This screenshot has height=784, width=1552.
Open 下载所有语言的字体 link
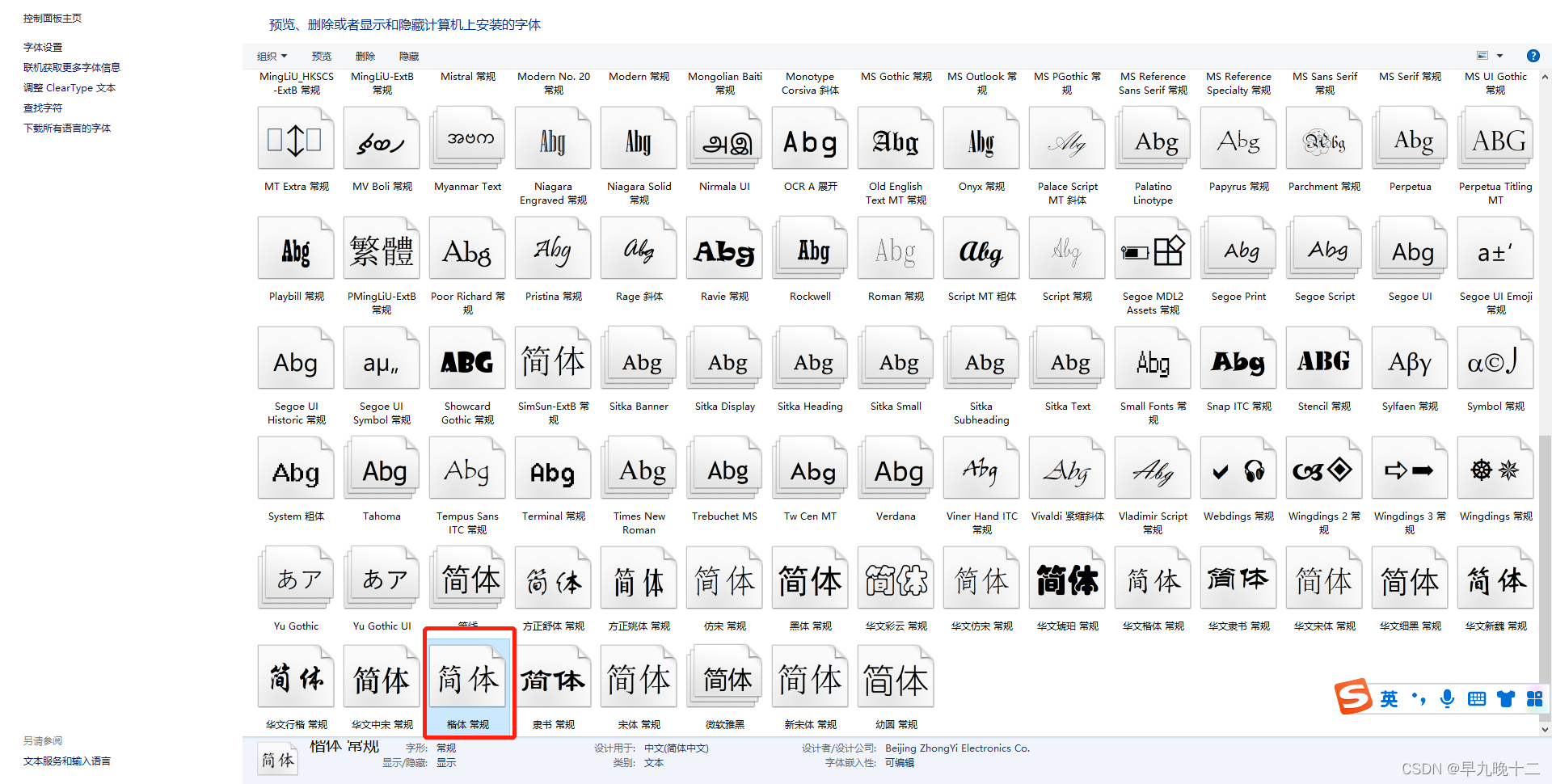(x=67, y=128)
